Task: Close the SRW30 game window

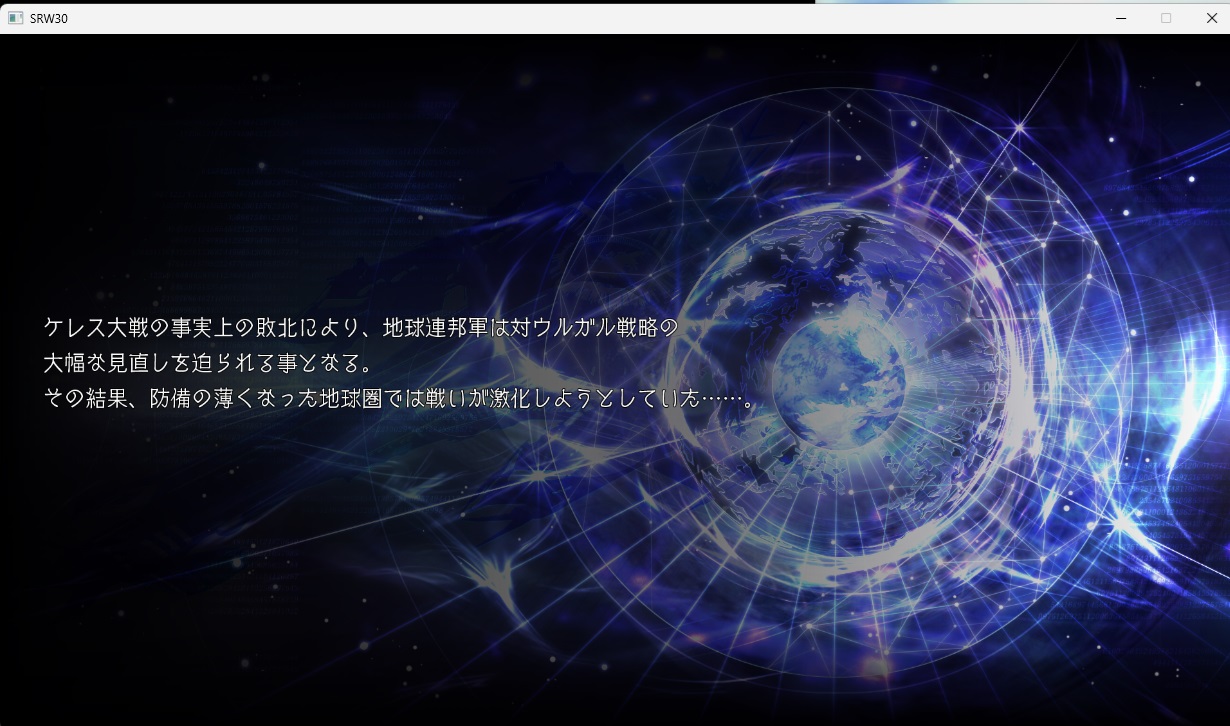Action: 1210,17
